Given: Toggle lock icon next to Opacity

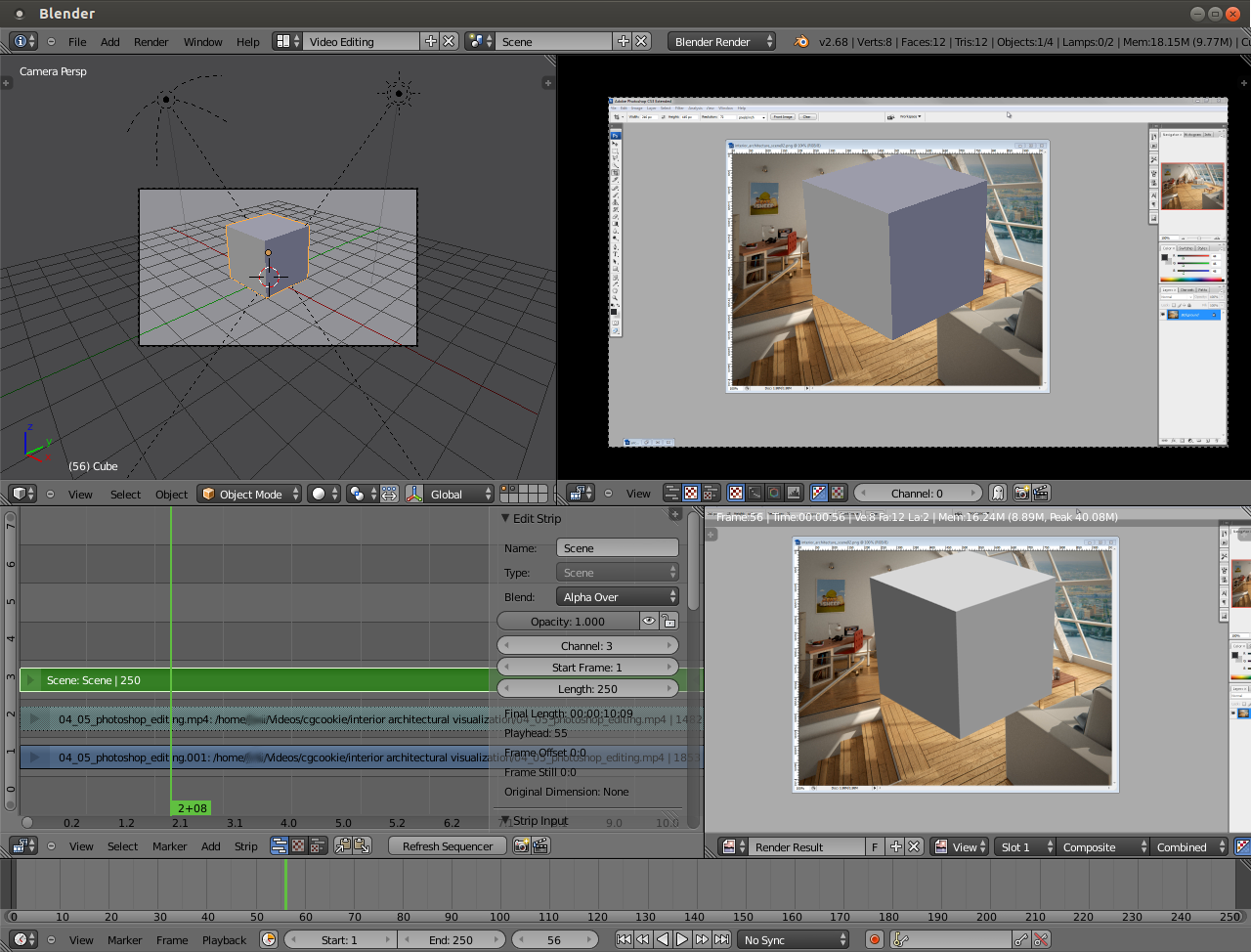Looking at the screenshot, I should click(669, 621).
